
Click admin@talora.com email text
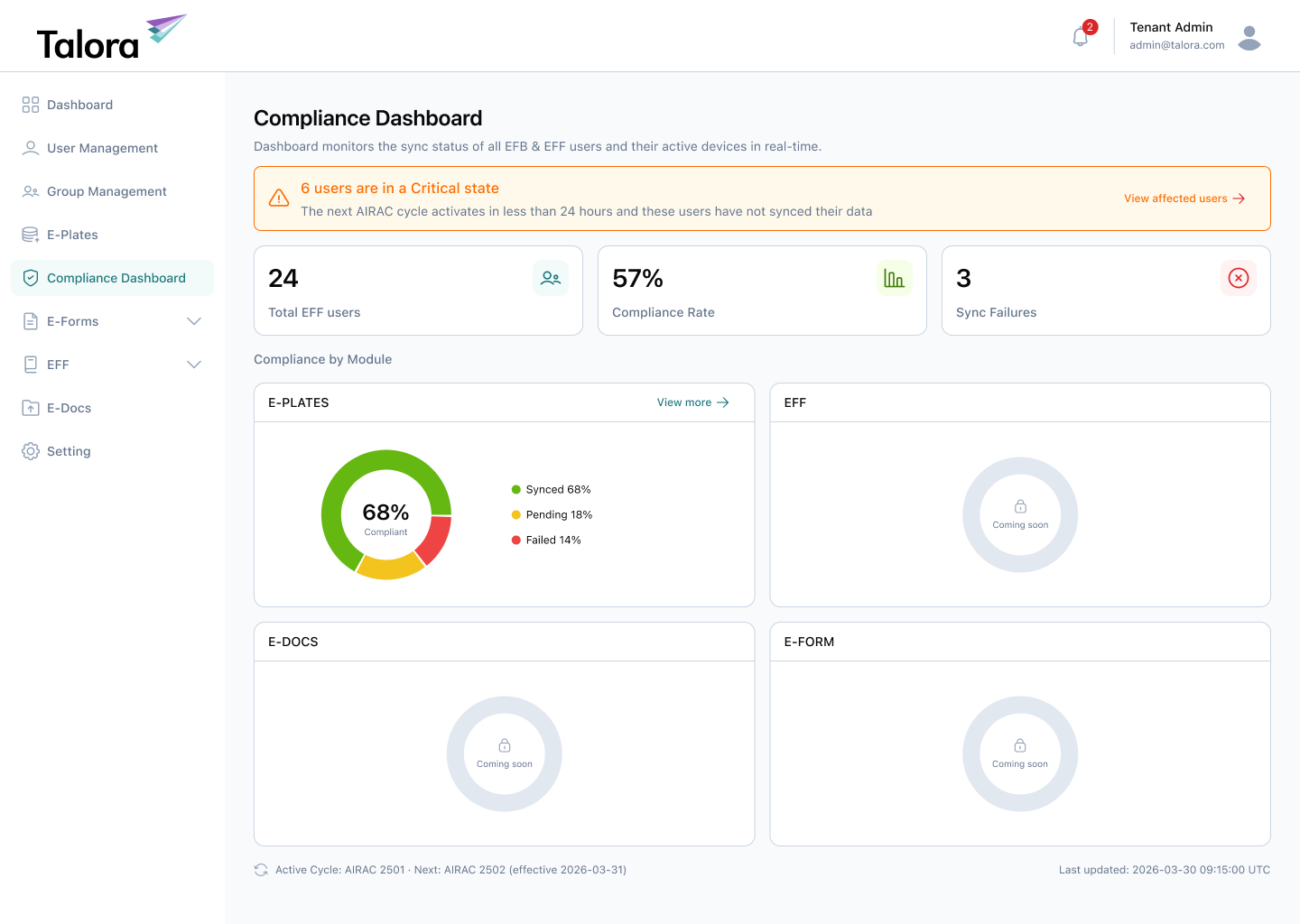point(1177,45)
